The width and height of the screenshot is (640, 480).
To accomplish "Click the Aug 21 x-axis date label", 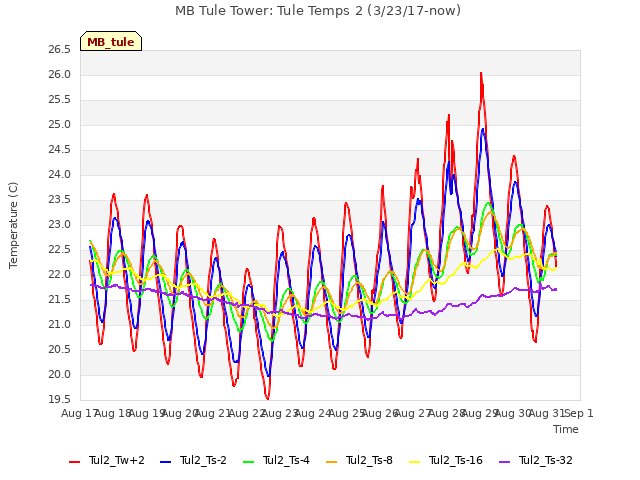I will (212, 414).
